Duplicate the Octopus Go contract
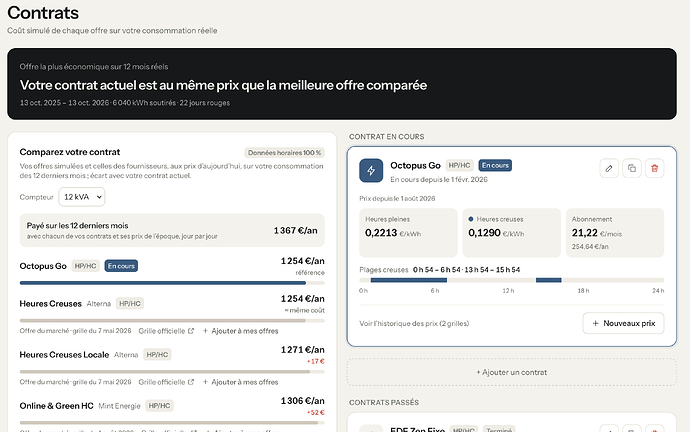690x432 pixels. (632, 168)
